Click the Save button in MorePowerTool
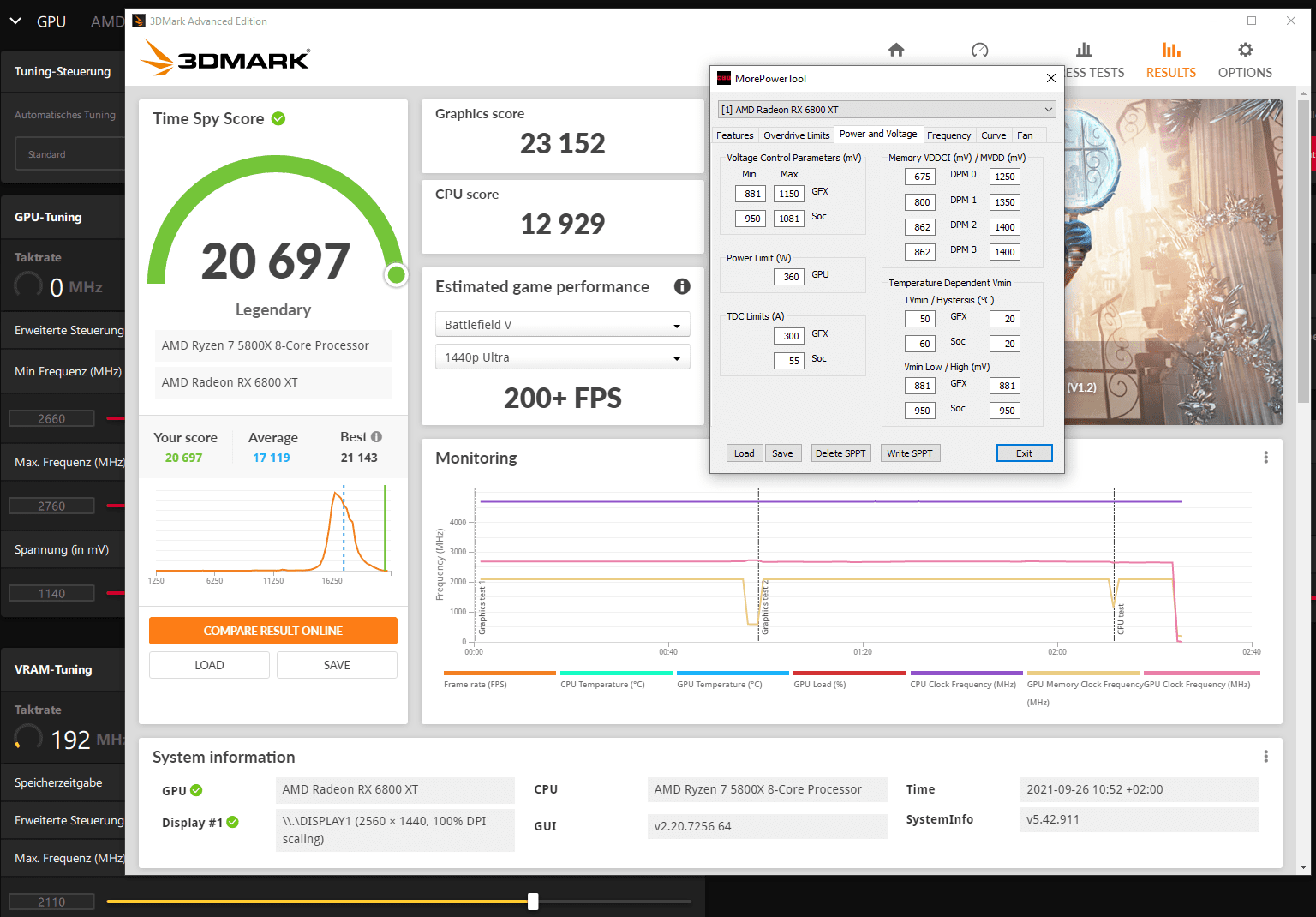1316x917 pixels. [x=782, y=453]
